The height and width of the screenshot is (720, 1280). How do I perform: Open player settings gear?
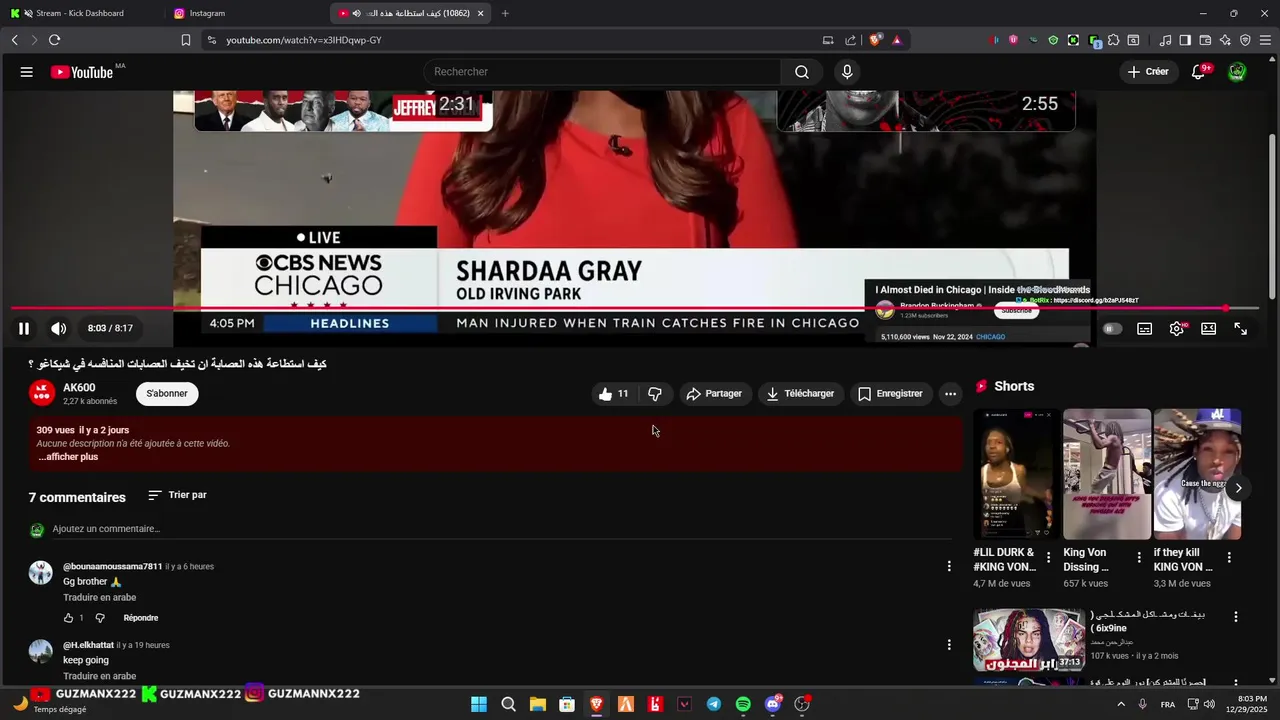coord(1177,329)
